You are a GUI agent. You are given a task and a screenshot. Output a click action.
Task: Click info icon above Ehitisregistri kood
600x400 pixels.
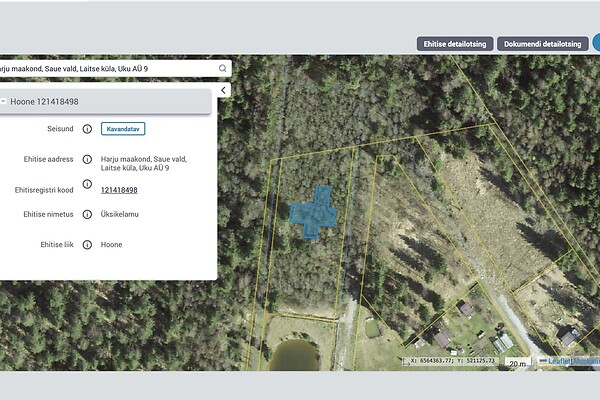click(87, 184)
